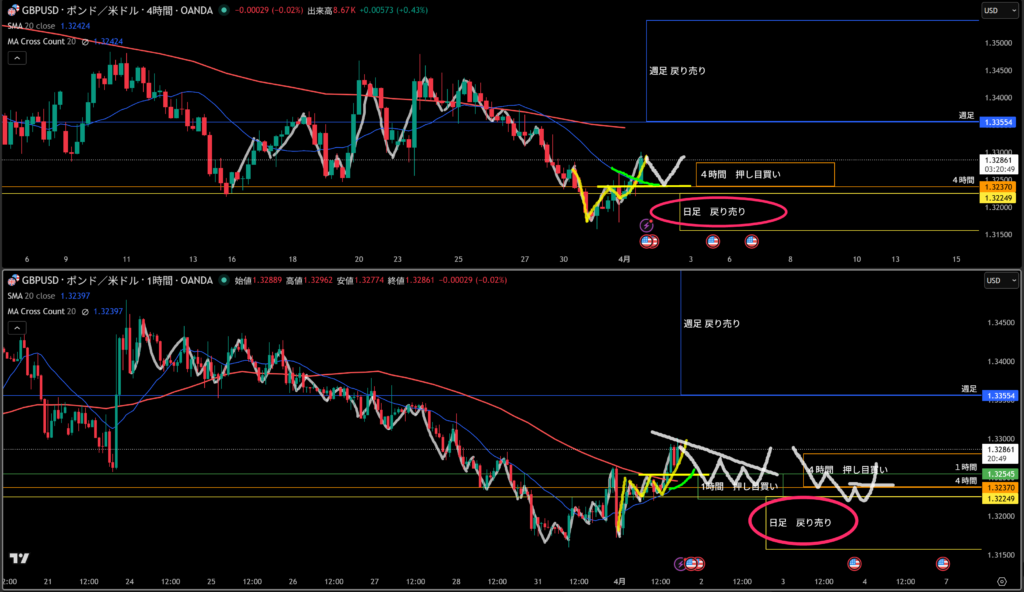Click the purple lightning event icon on upper chart

pos(647,227)
